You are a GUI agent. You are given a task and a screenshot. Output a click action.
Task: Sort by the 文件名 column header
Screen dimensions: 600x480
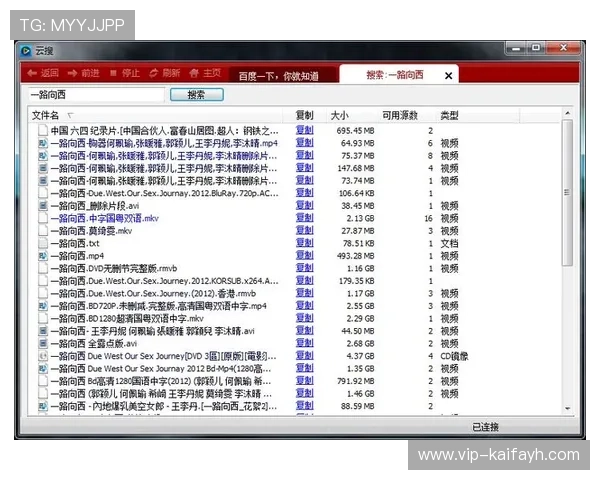tap(46, 116)
